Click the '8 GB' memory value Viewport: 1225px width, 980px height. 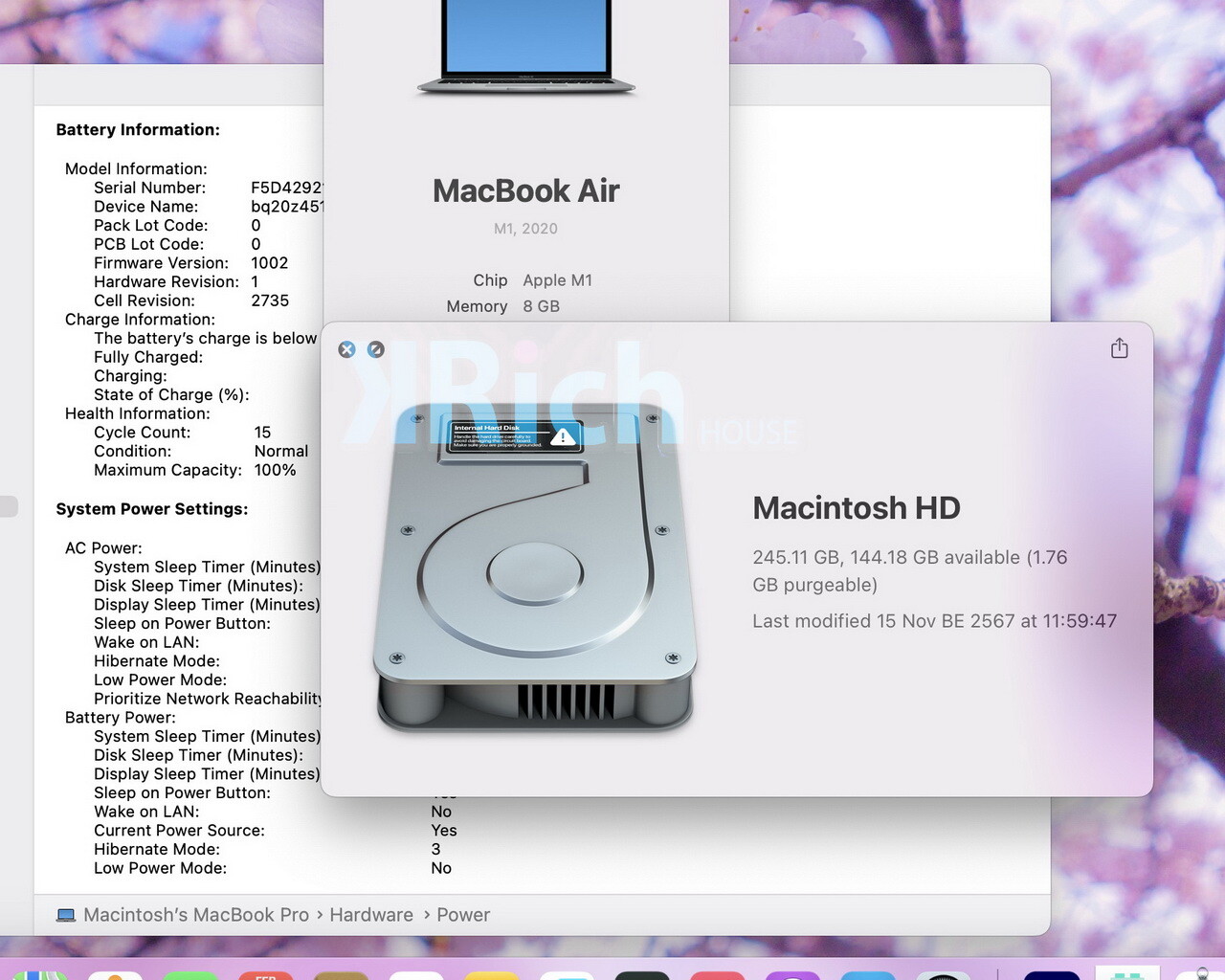542,306
